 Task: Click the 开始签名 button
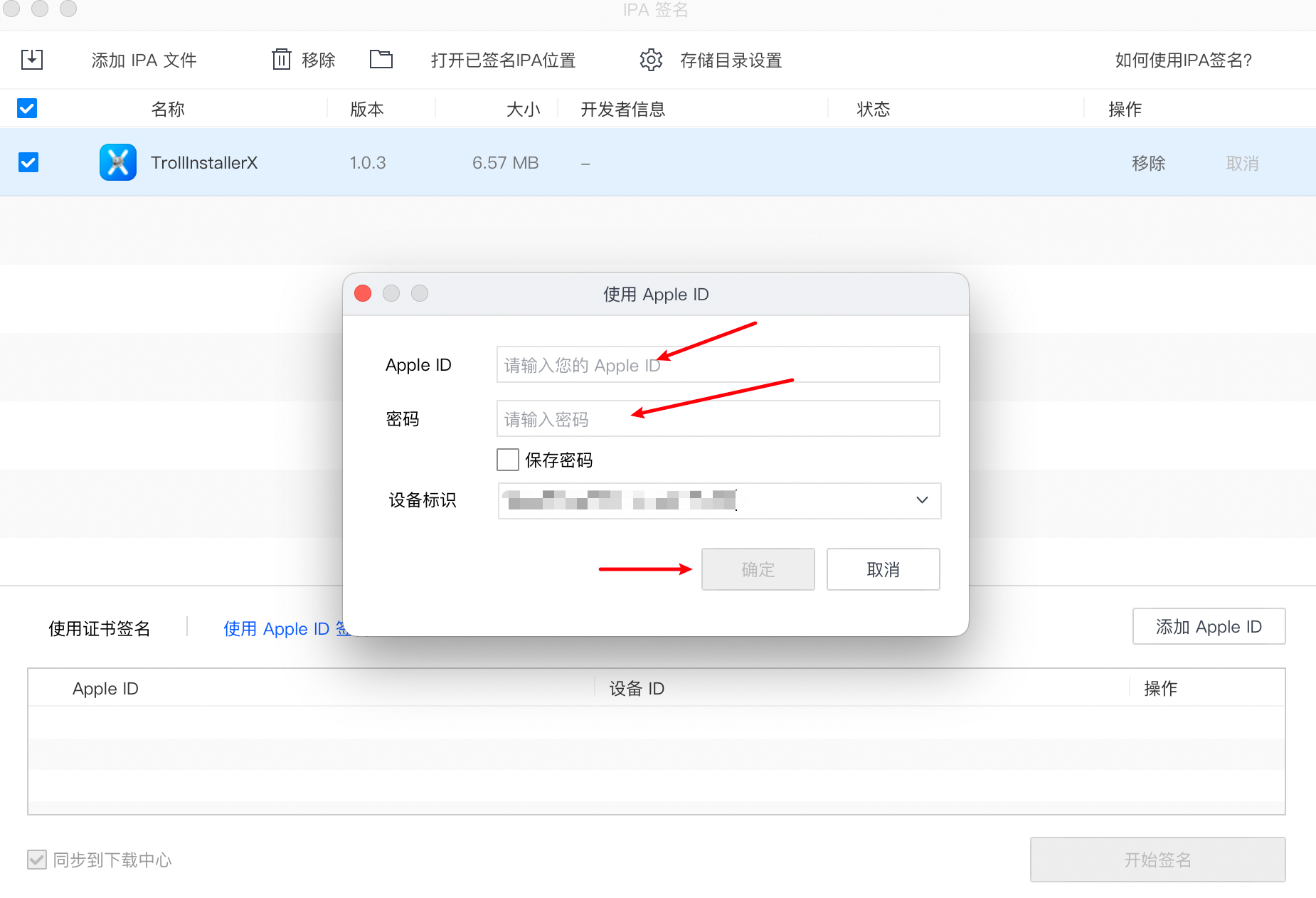[x=1157, y=860]
